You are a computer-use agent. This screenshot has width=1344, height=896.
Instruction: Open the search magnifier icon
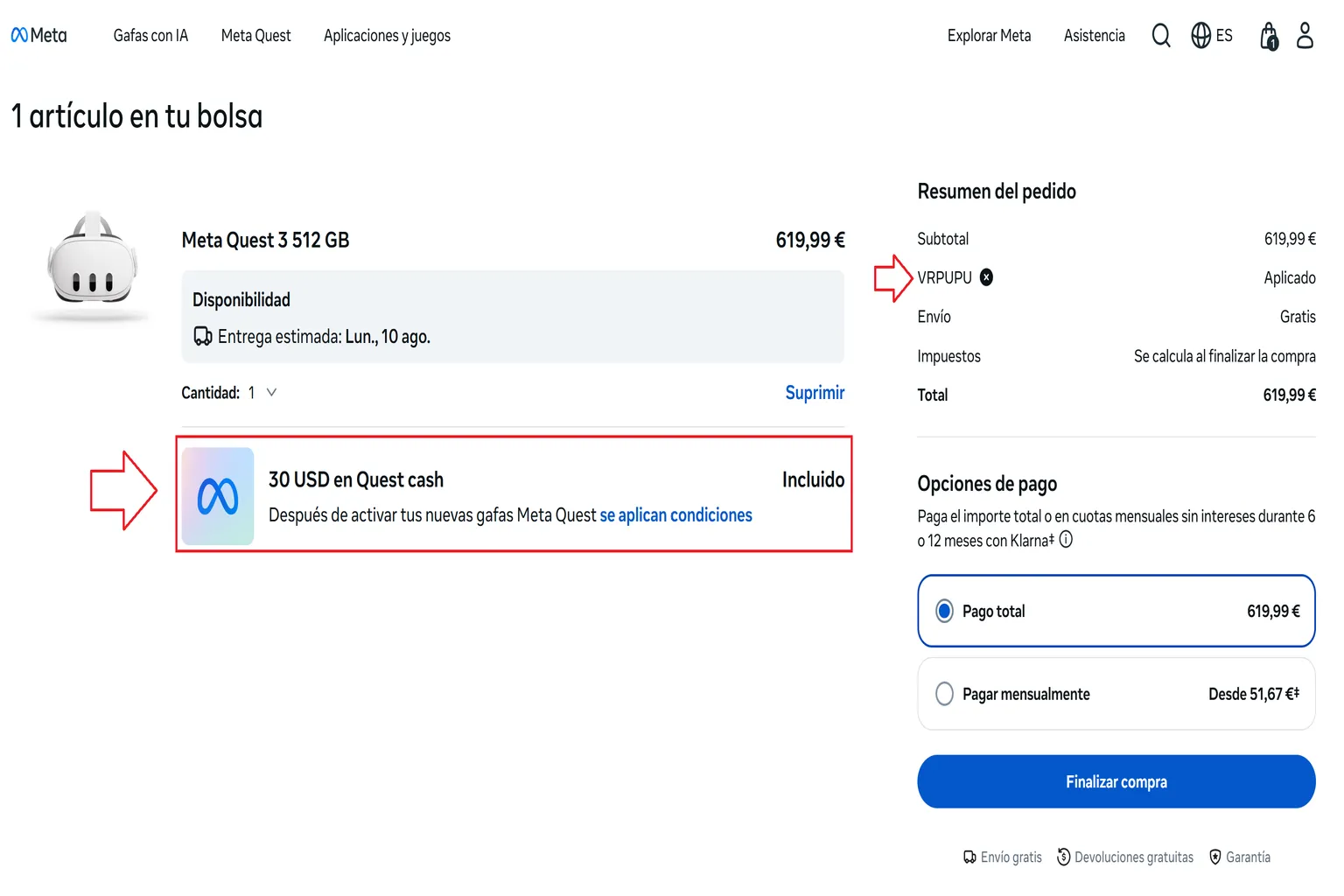pyautogui.click(x=1161, y=35)
